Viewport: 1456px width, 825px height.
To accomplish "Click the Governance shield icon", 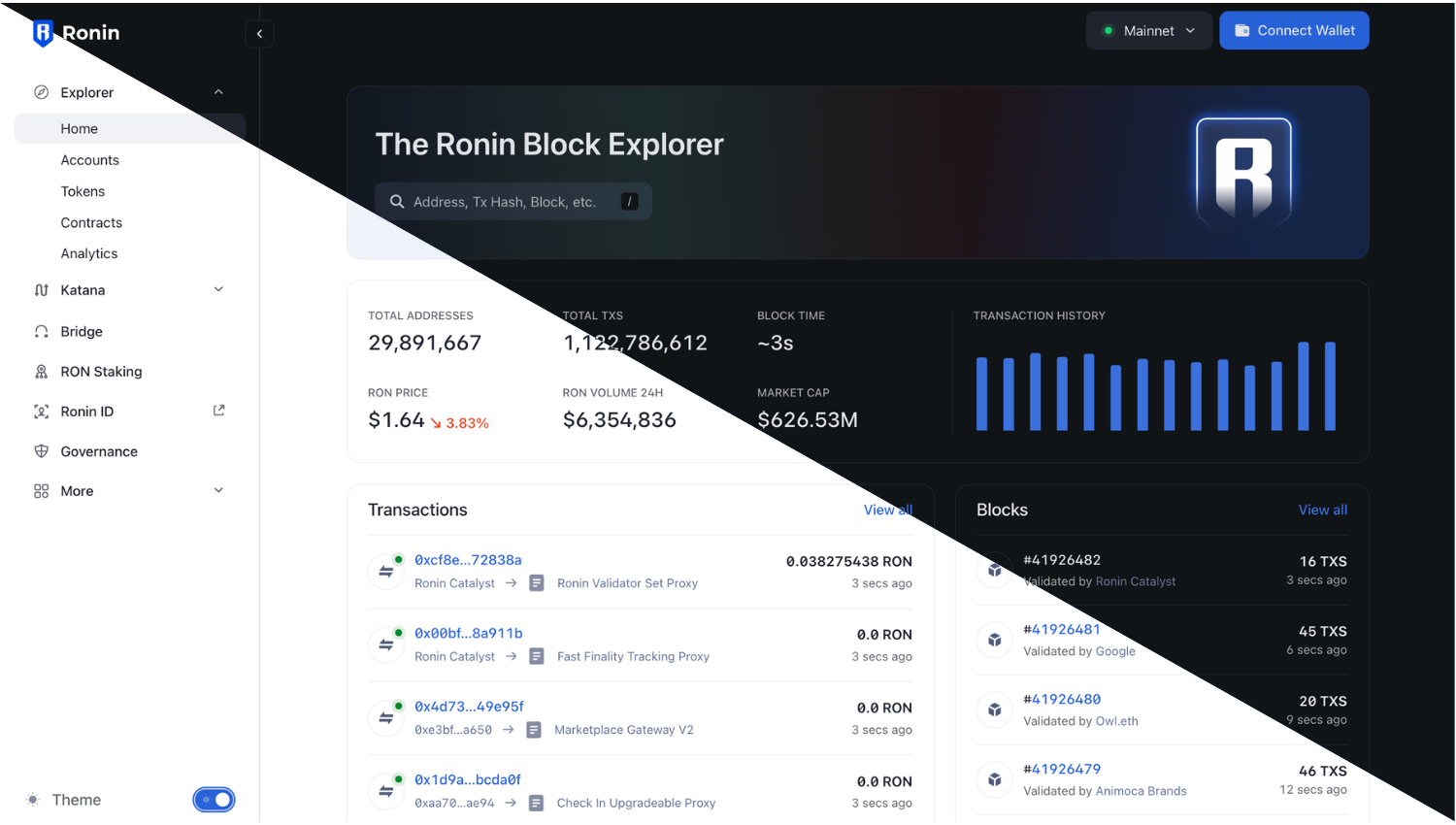I will 41,451.
